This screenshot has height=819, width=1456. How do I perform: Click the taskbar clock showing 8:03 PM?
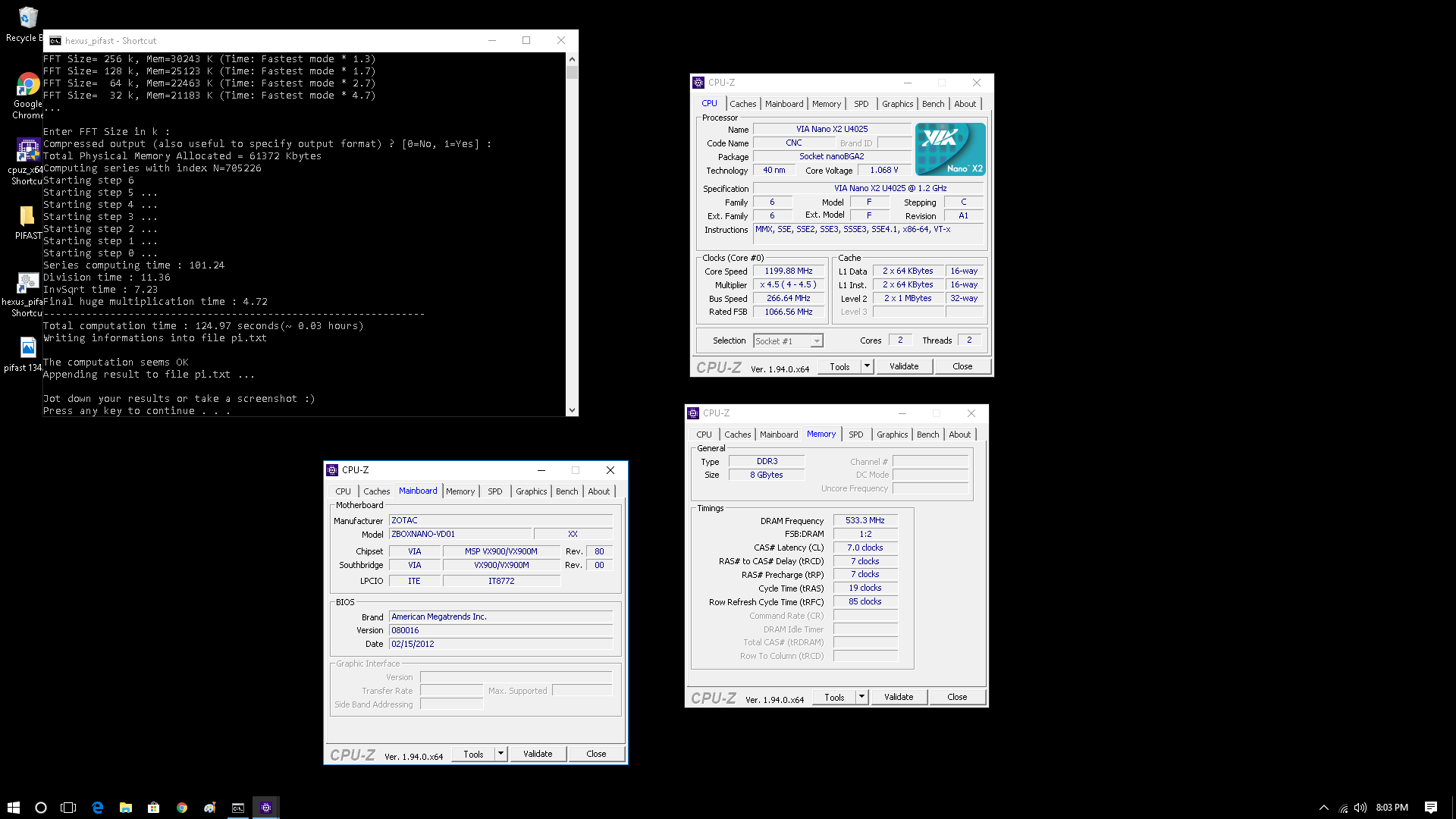coord(1392,808)
